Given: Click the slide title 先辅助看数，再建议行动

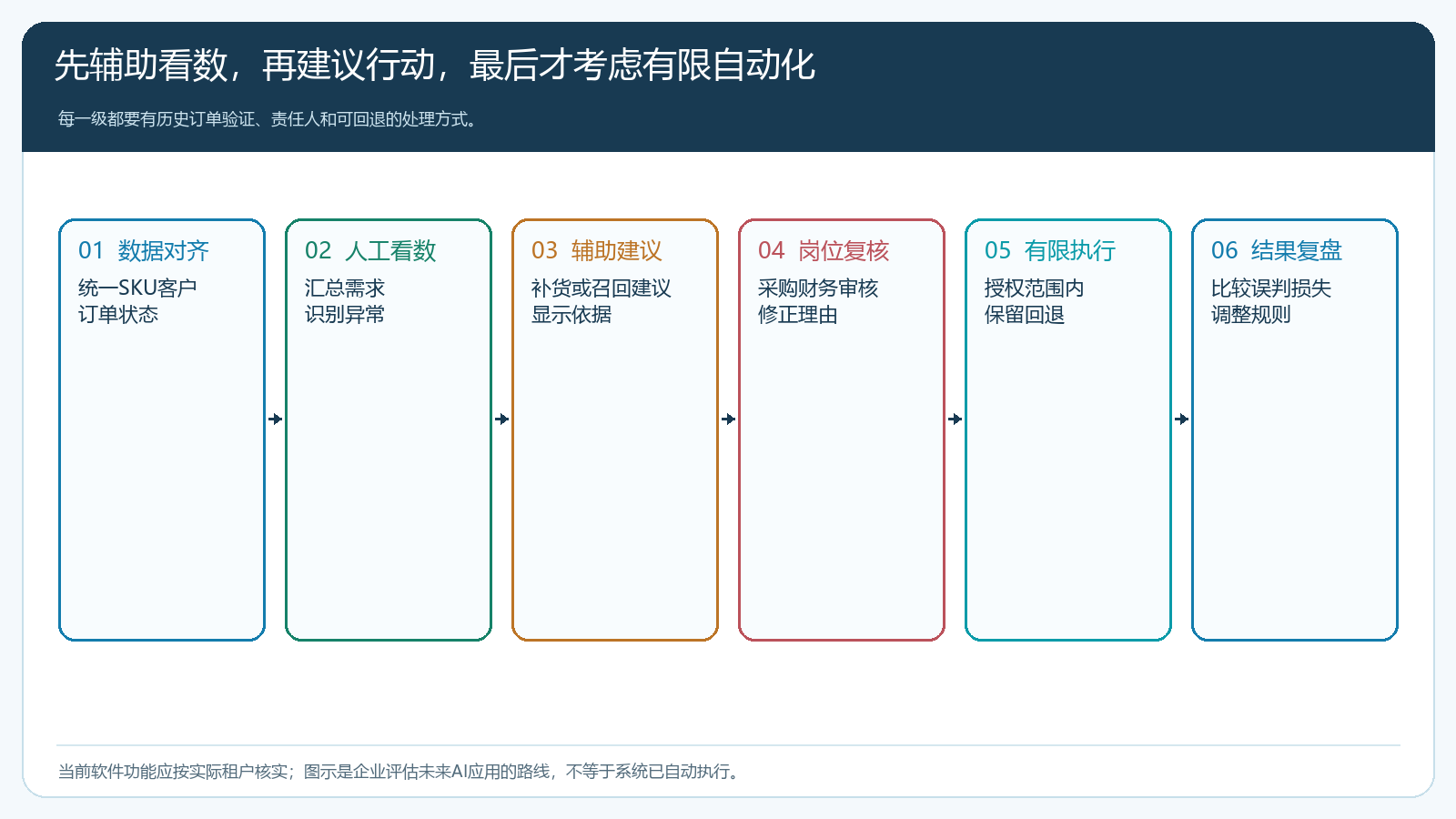Looking at the screenshot, I should 245,66.
